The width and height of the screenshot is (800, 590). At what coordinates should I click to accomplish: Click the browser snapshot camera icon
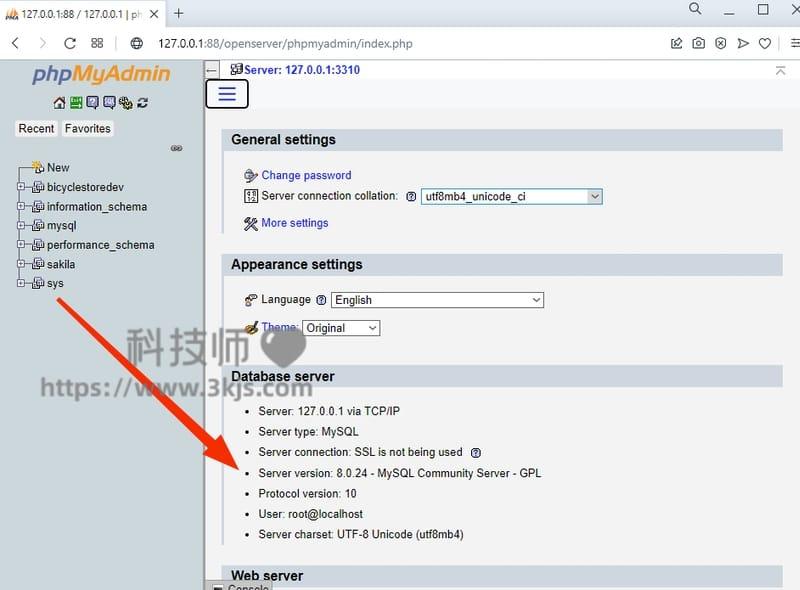698,43
